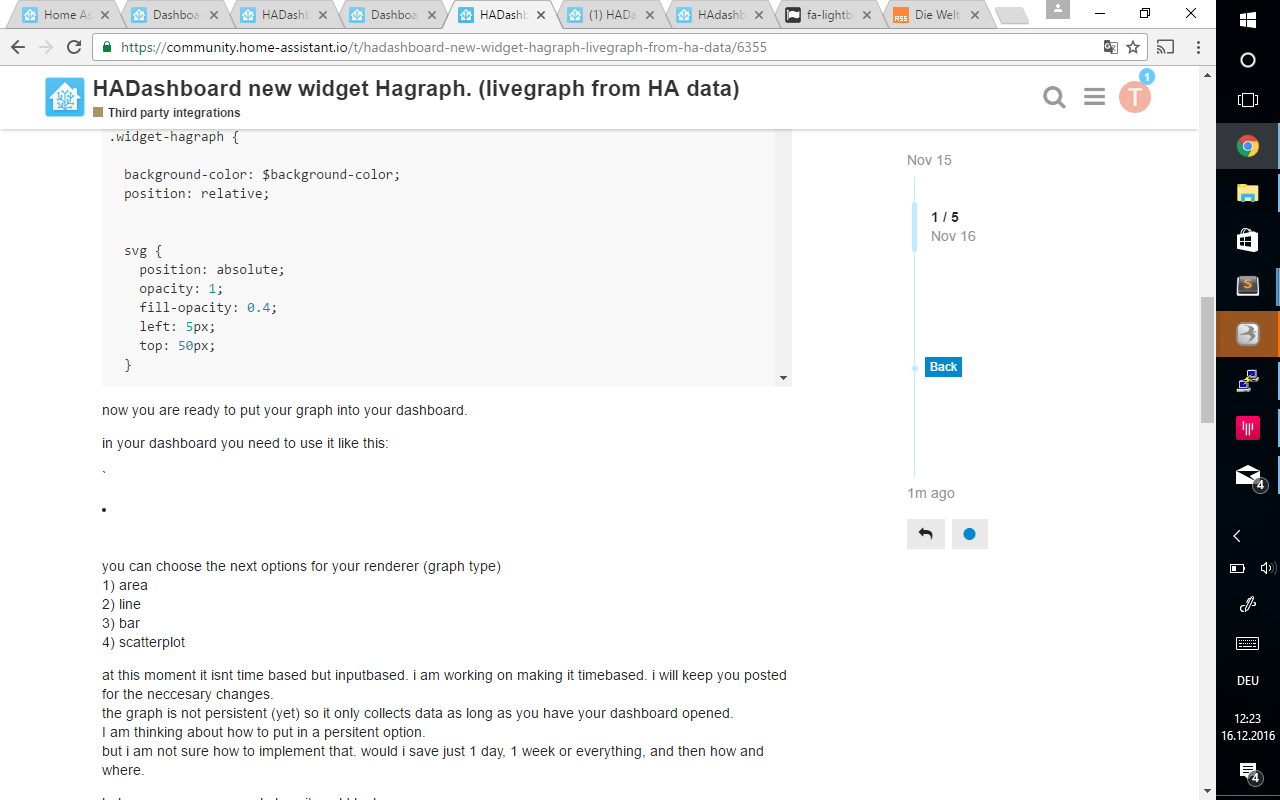Launch Mail from the taskbar
This screenshot has width=1280, height=800.
(x=1246, y=475)
